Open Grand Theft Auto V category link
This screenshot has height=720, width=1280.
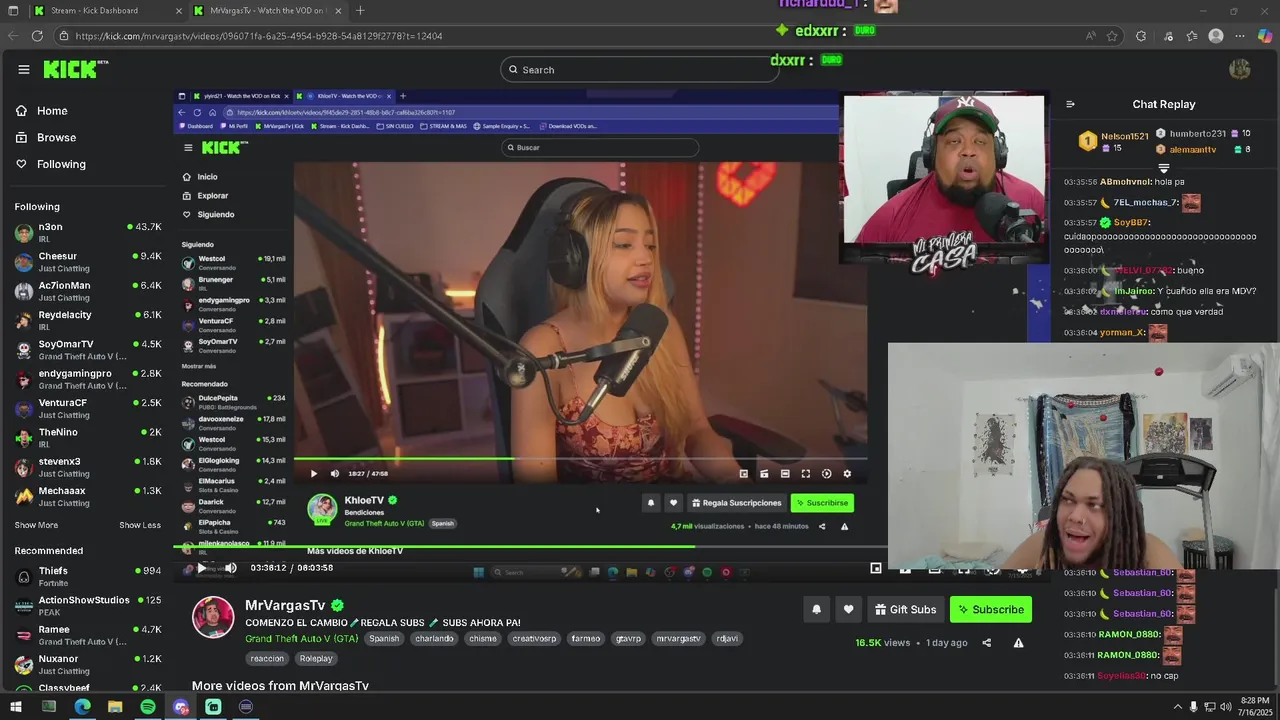[x=301, y=639]
